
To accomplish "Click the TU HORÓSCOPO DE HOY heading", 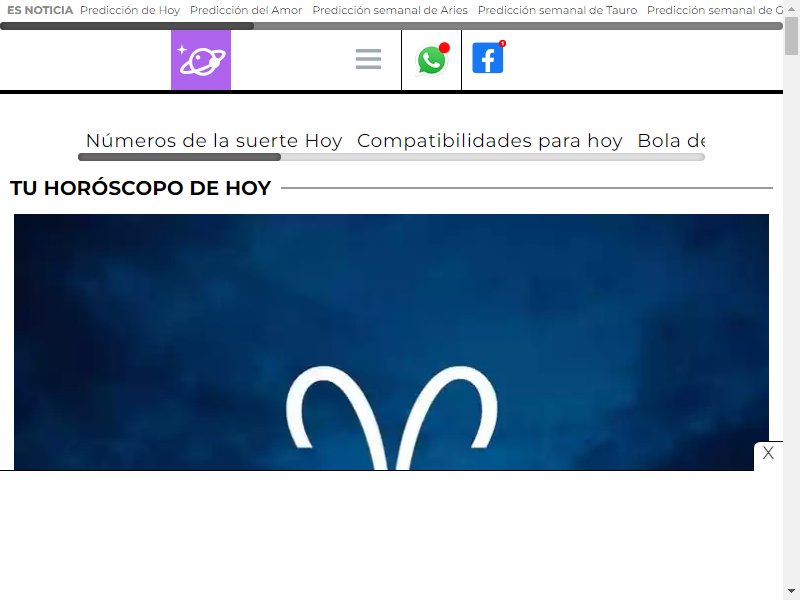I will pos(140,188).
